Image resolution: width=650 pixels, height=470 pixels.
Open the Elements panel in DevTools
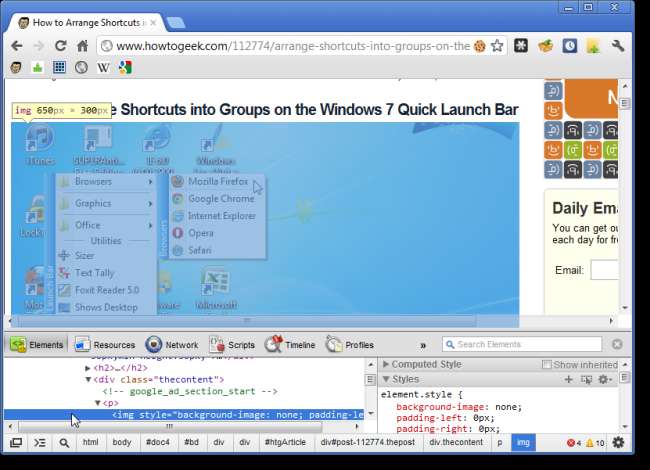tap(36, 345)
